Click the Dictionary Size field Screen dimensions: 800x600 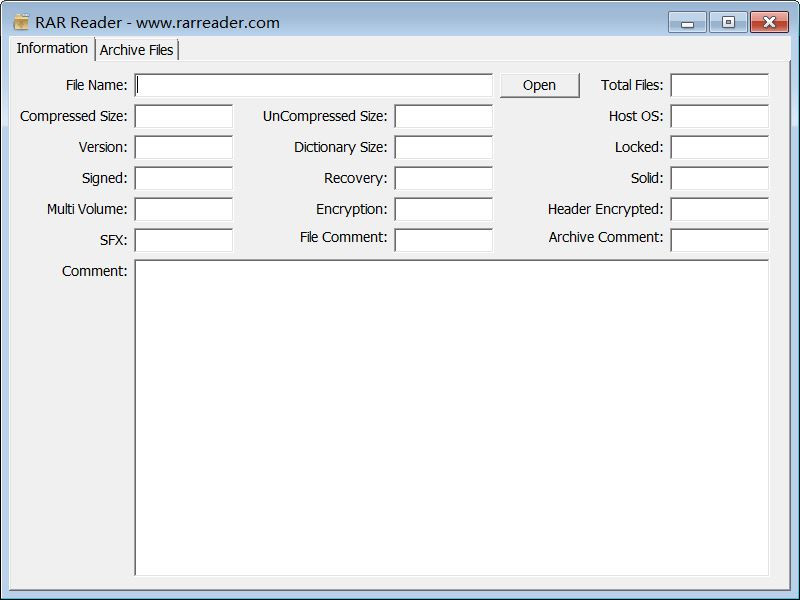pos(443,147)
